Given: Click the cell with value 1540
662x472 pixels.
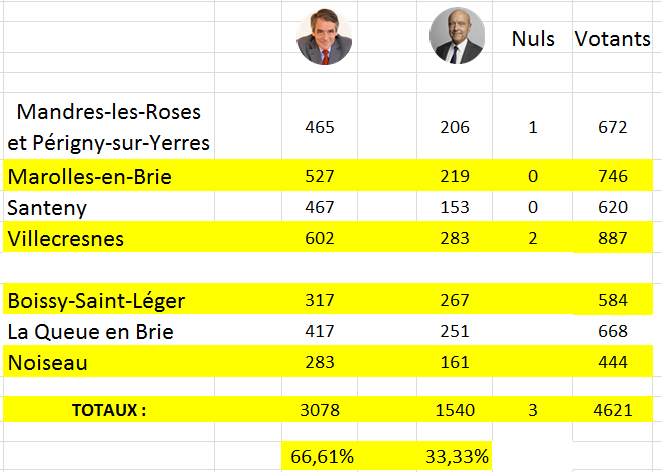Looking at the screenshot, I should click(455, 410).
